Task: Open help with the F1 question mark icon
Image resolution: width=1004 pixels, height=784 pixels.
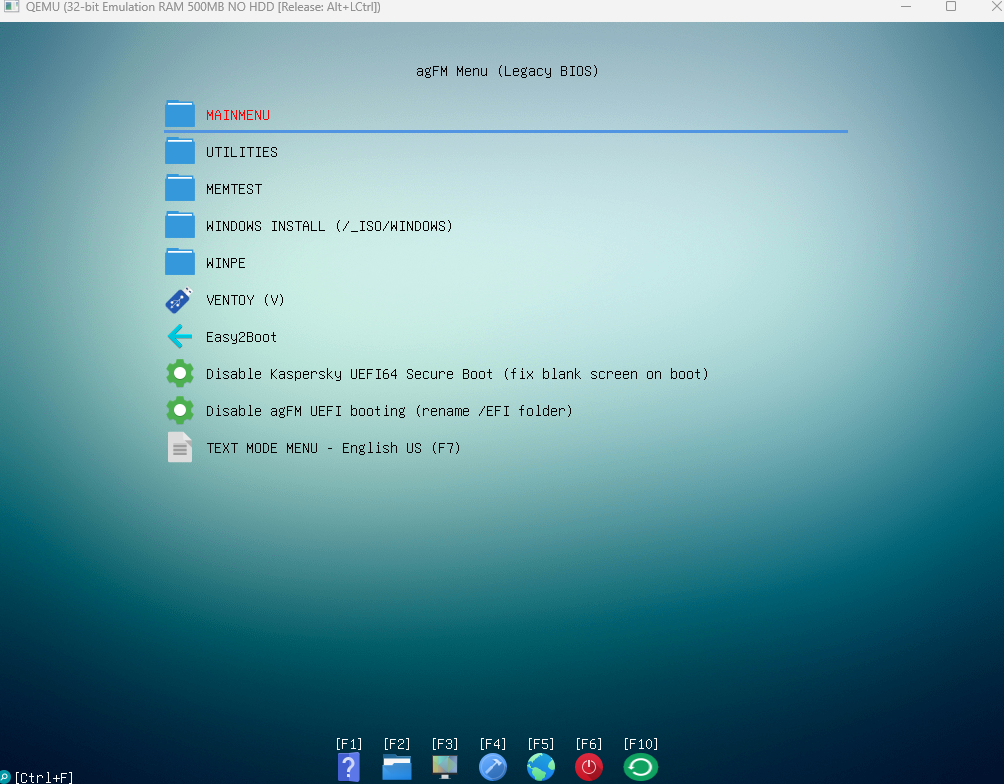Action: [349, 767]
